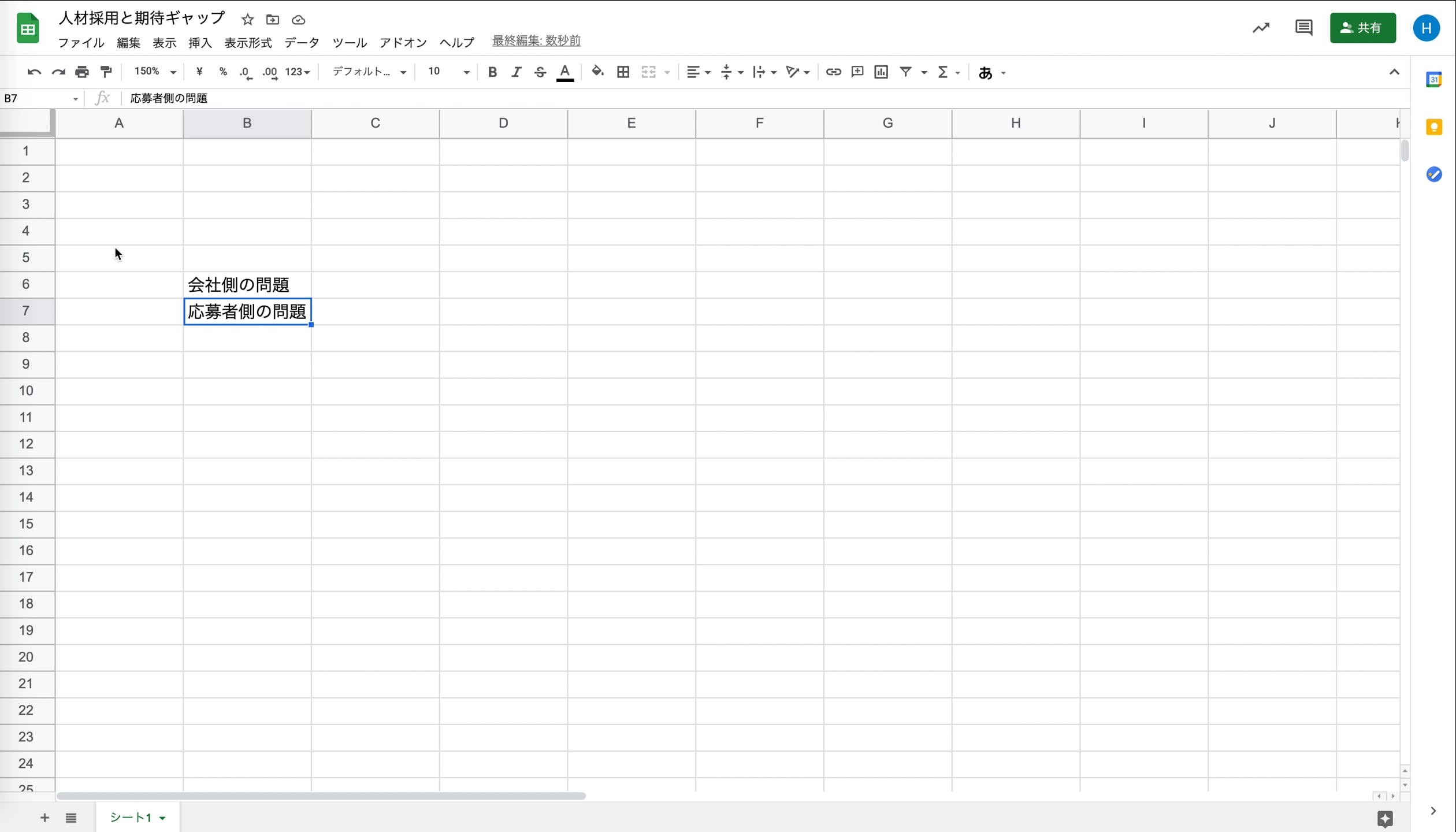The image size is (1456, 832).
Task: Open the borders tool
Action: click(623, 72)
